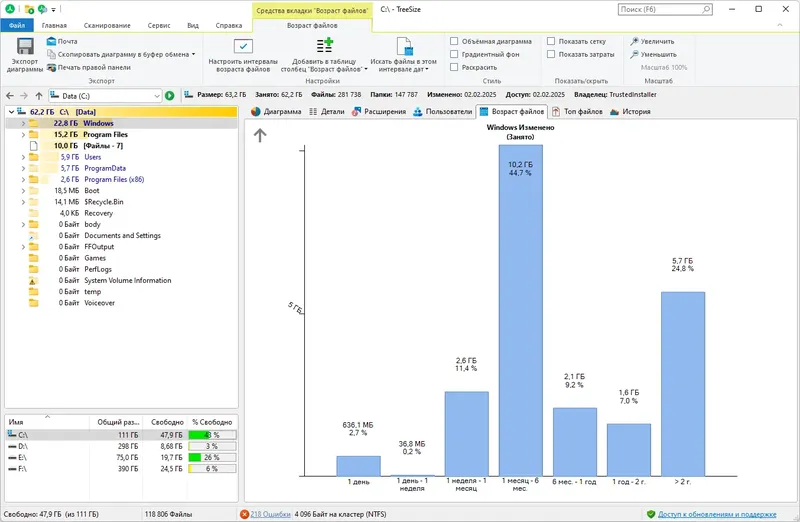Click the Export diagram (Экспорт диаграммы) icon
The height and width of the screenshot is (522, 800).
[25, 46]
